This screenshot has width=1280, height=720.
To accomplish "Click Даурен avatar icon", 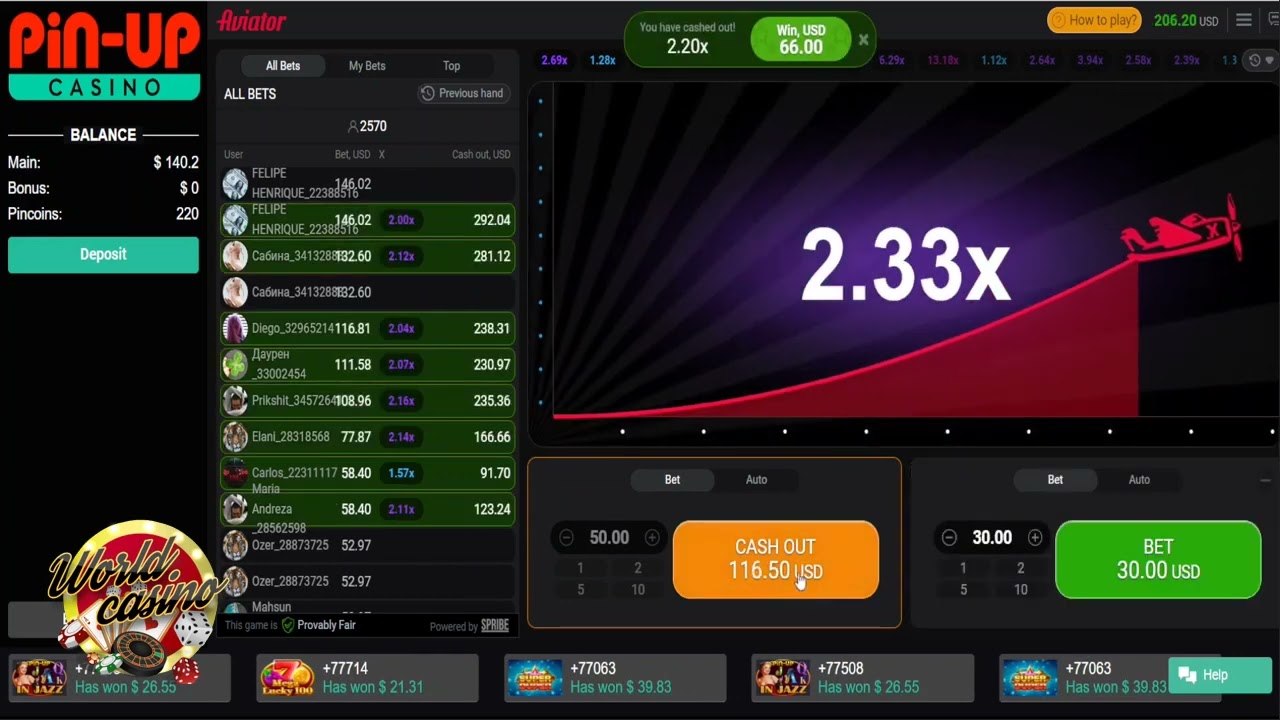I will point(235,365).
